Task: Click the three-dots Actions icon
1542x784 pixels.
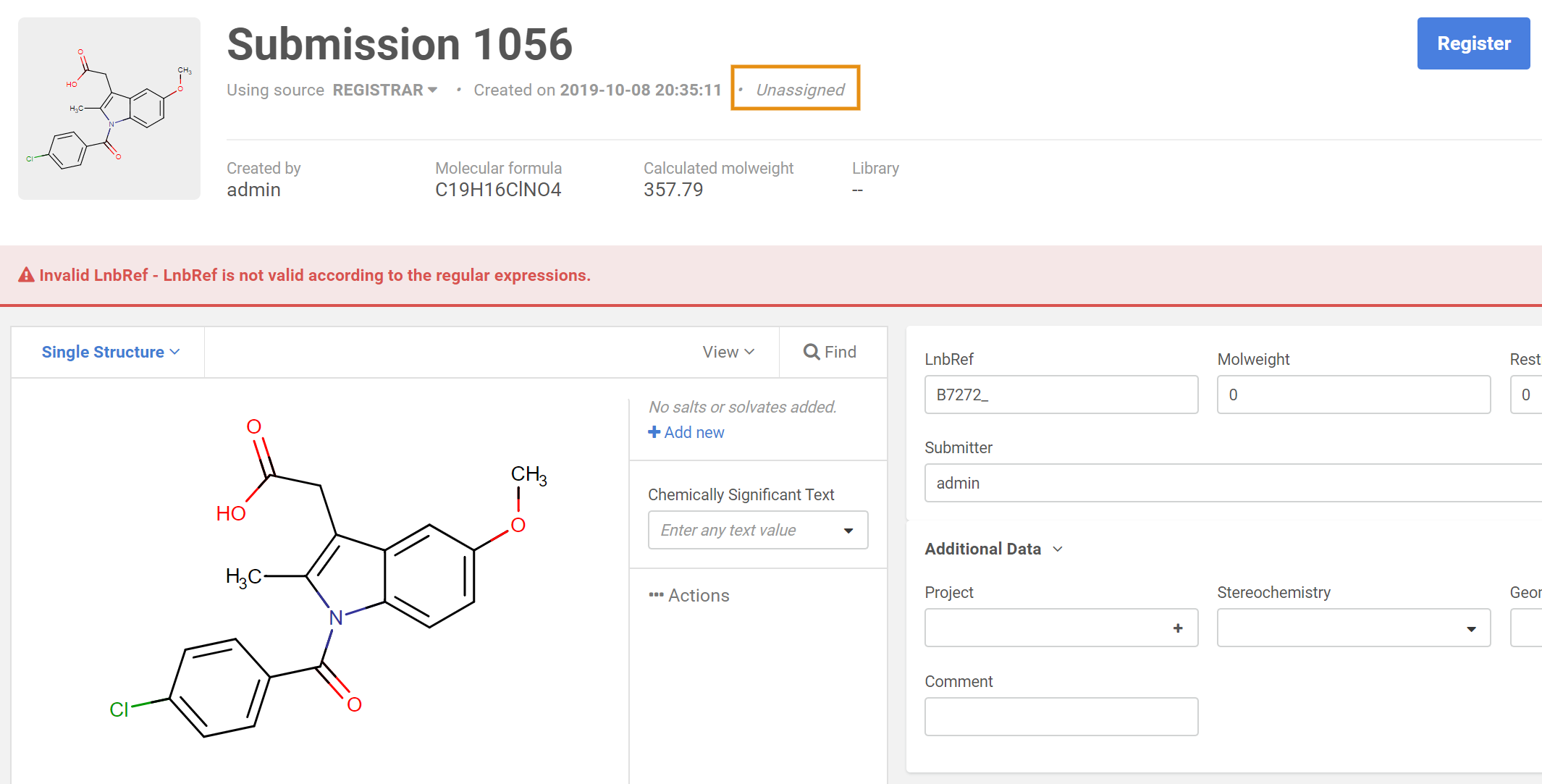Action: [x=656, y=595]
